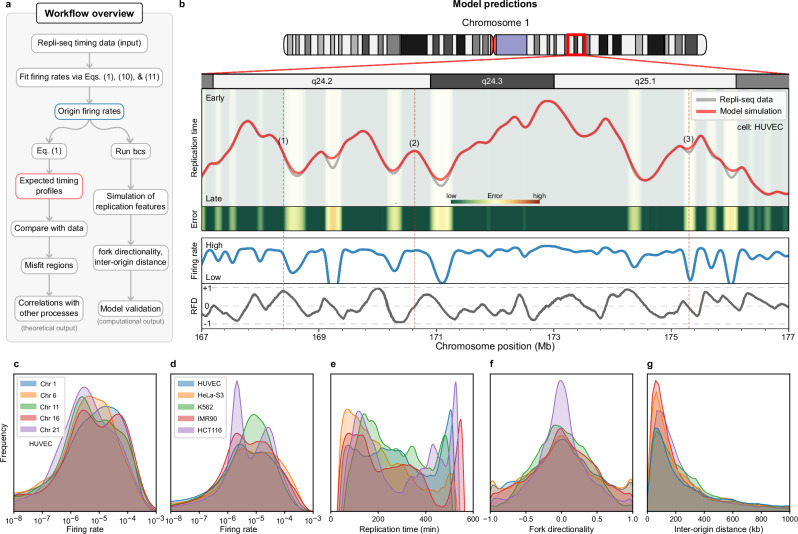Click the Run bcs workflow node
Viewport: 798px width, 534px height.
pos(130,151)
